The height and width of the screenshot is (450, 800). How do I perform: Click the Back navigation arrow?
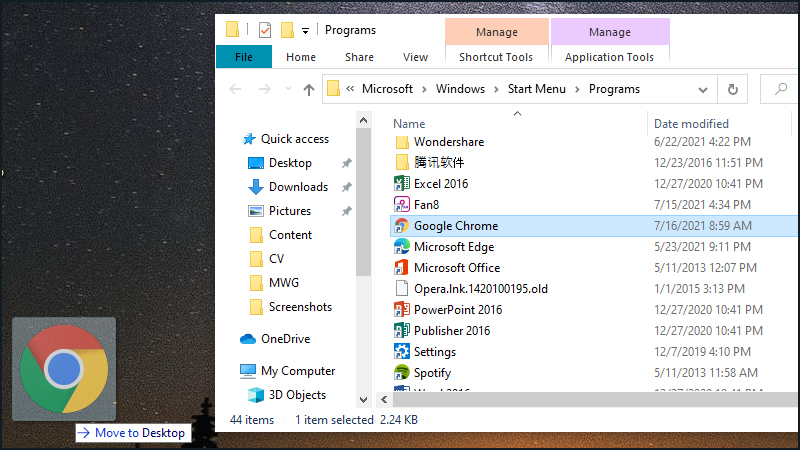coord(235,89)
